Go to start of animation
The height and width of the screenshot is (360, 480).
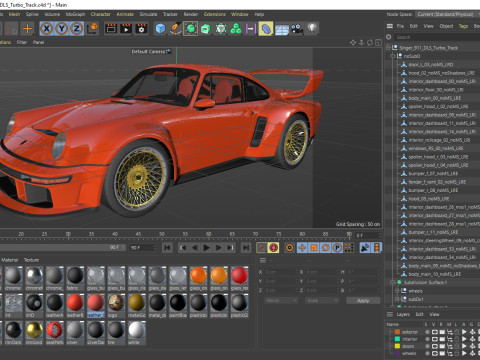tap(167, 248)
